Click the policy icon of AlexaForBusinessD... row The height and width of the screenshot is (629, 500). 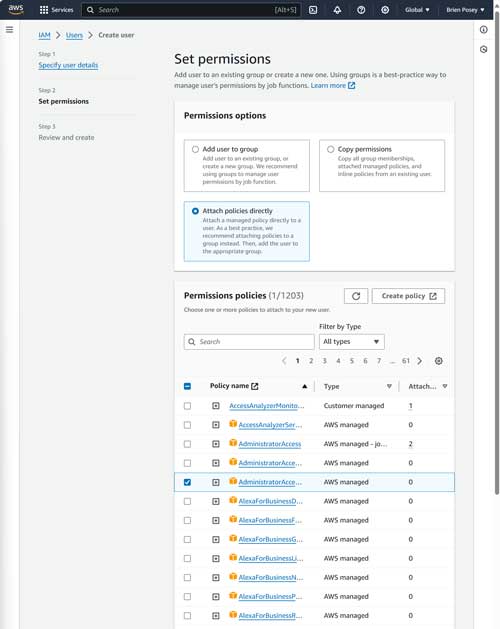[233, 500]
